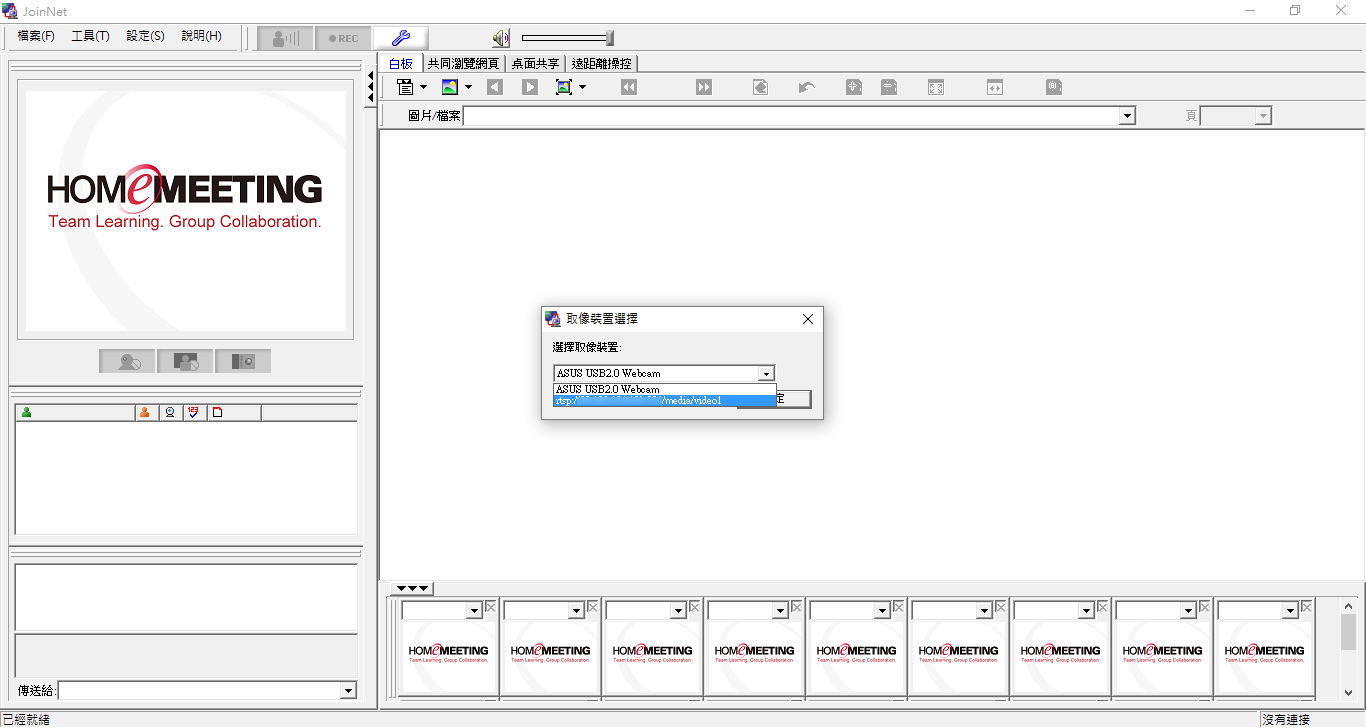Switch to the 白板 tab

(x=401, y=63)
